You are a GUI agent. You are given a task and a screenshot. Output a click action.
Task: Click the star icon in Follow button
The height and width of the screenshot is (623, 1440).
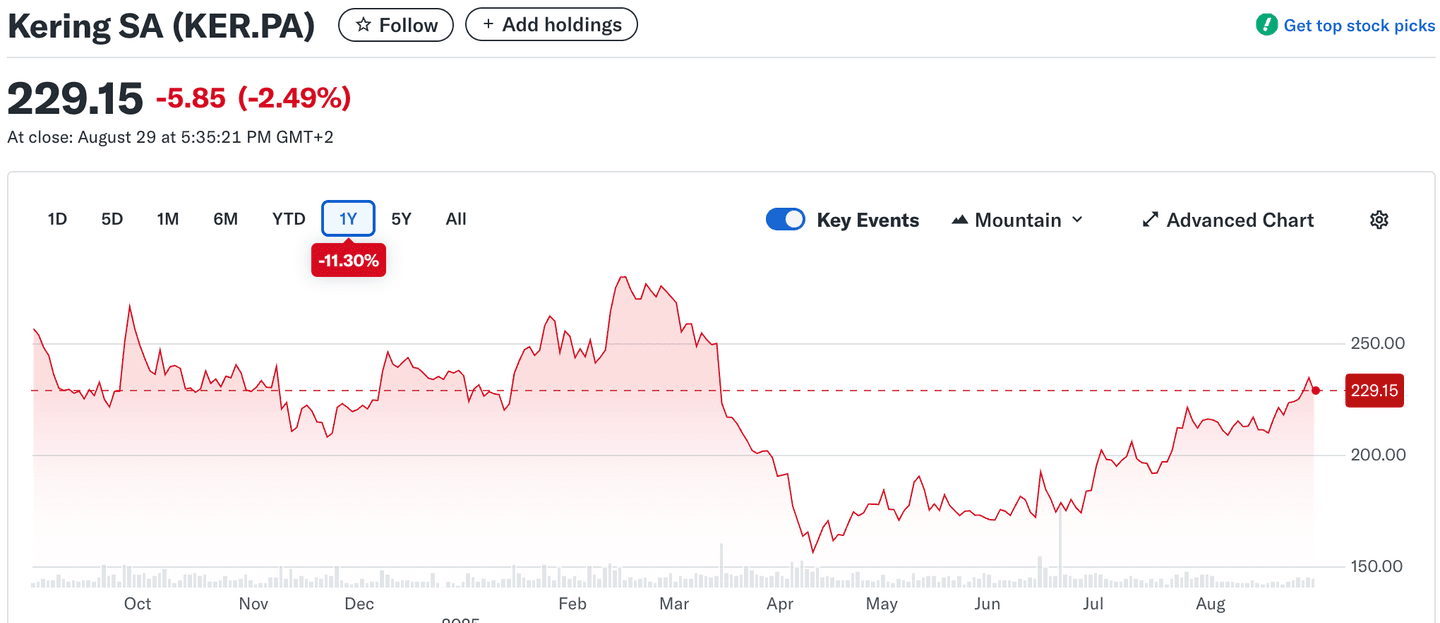coord(364,25)
